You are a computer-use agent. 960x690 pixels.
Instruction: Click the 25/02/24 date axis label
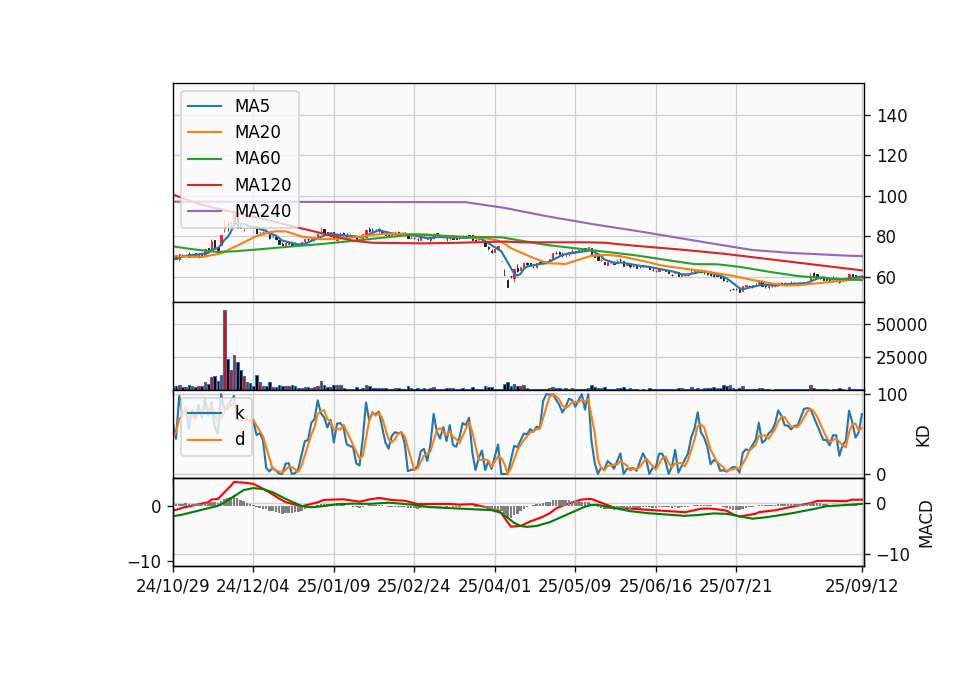click(414, 586)
